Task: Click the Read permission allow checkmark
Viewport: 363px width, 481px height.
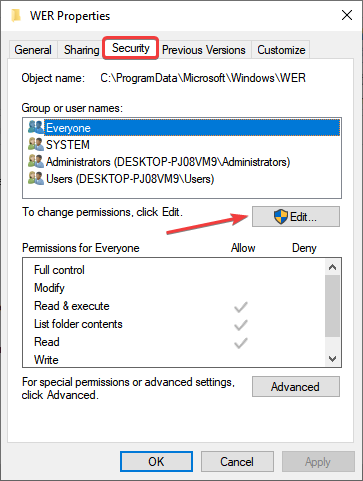Action: (x=241, y=343)
